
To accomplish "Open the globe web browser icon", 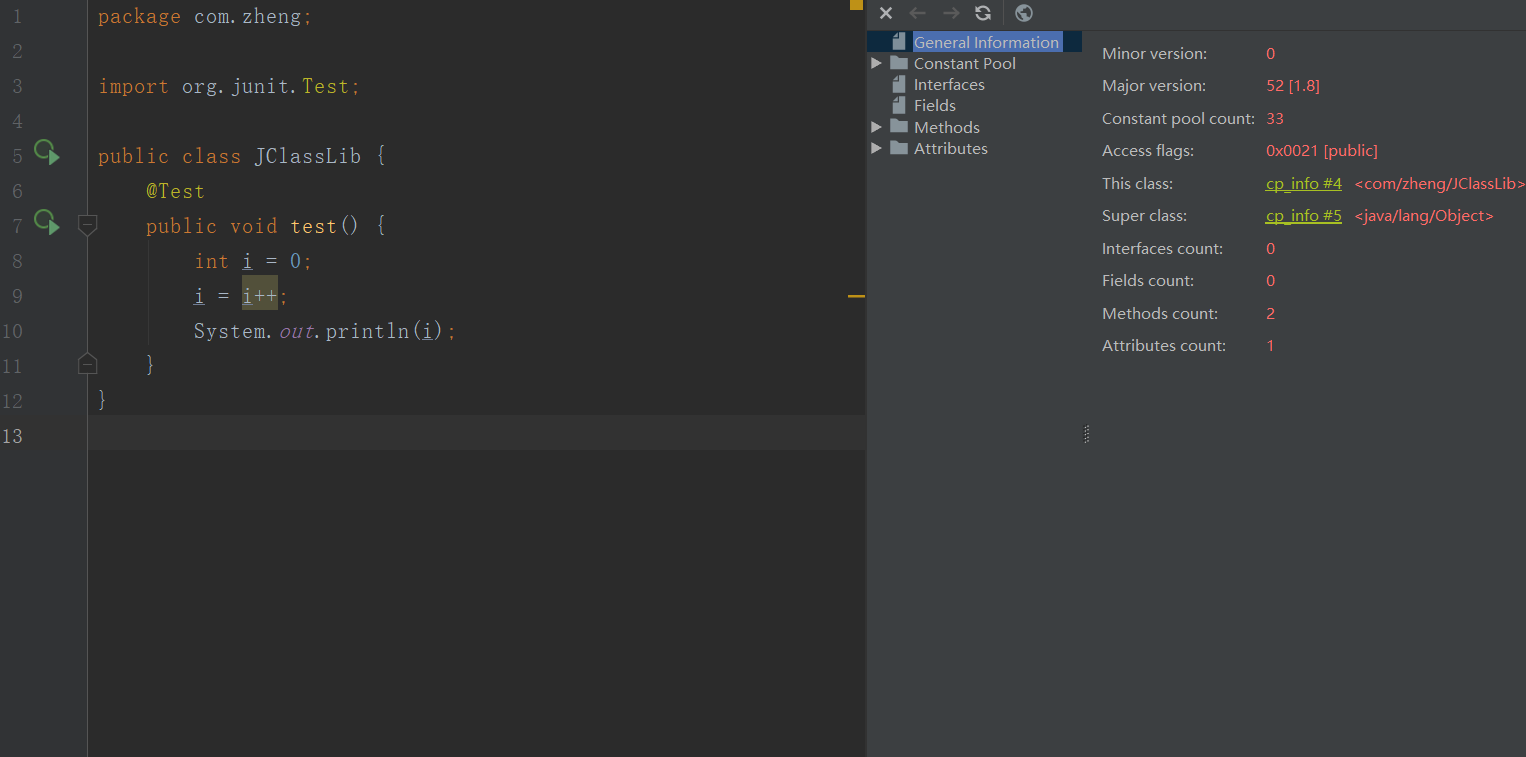I will [x=1023, y=13].
